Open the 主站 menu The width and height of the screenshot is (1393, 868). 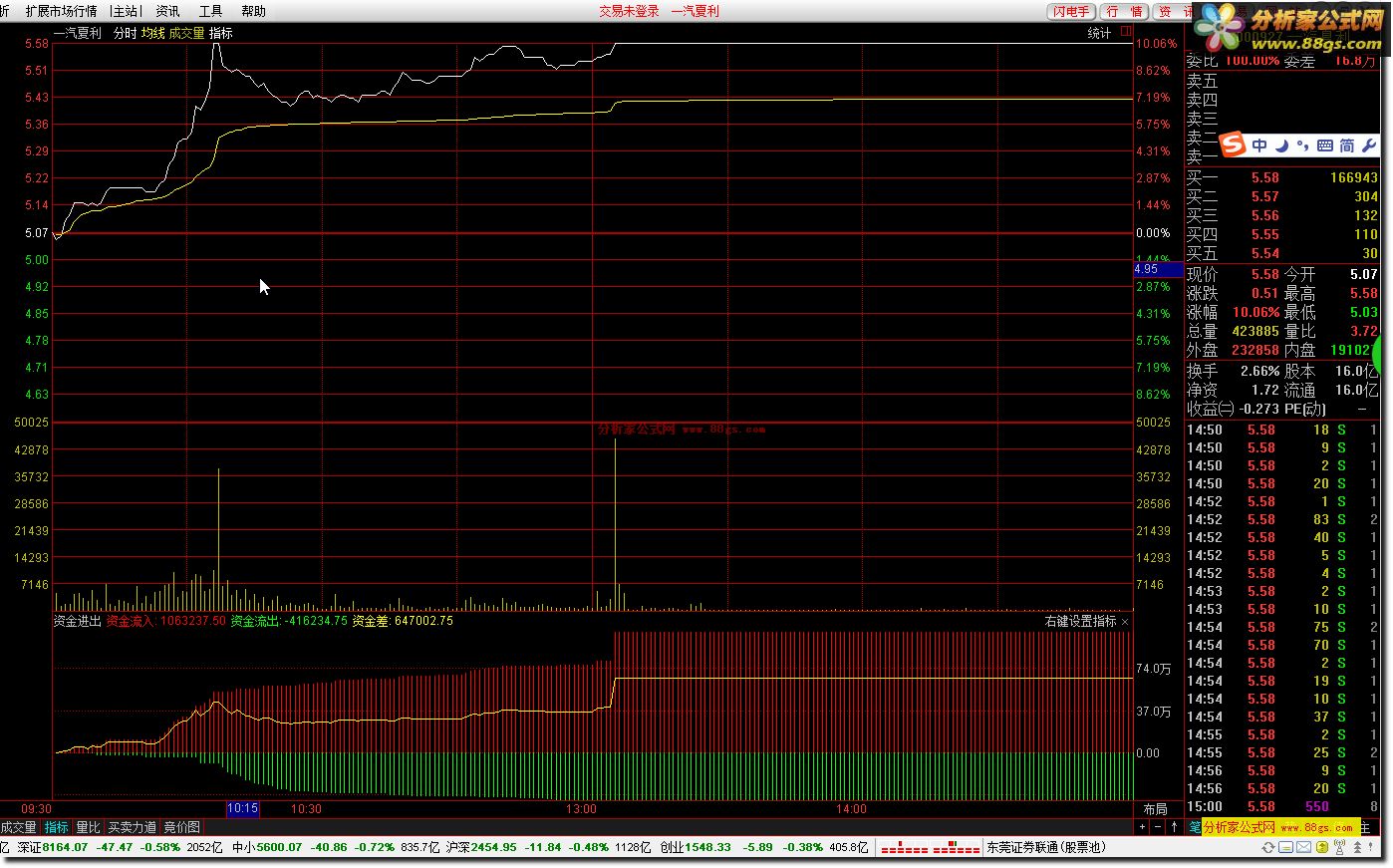[126, 11]
